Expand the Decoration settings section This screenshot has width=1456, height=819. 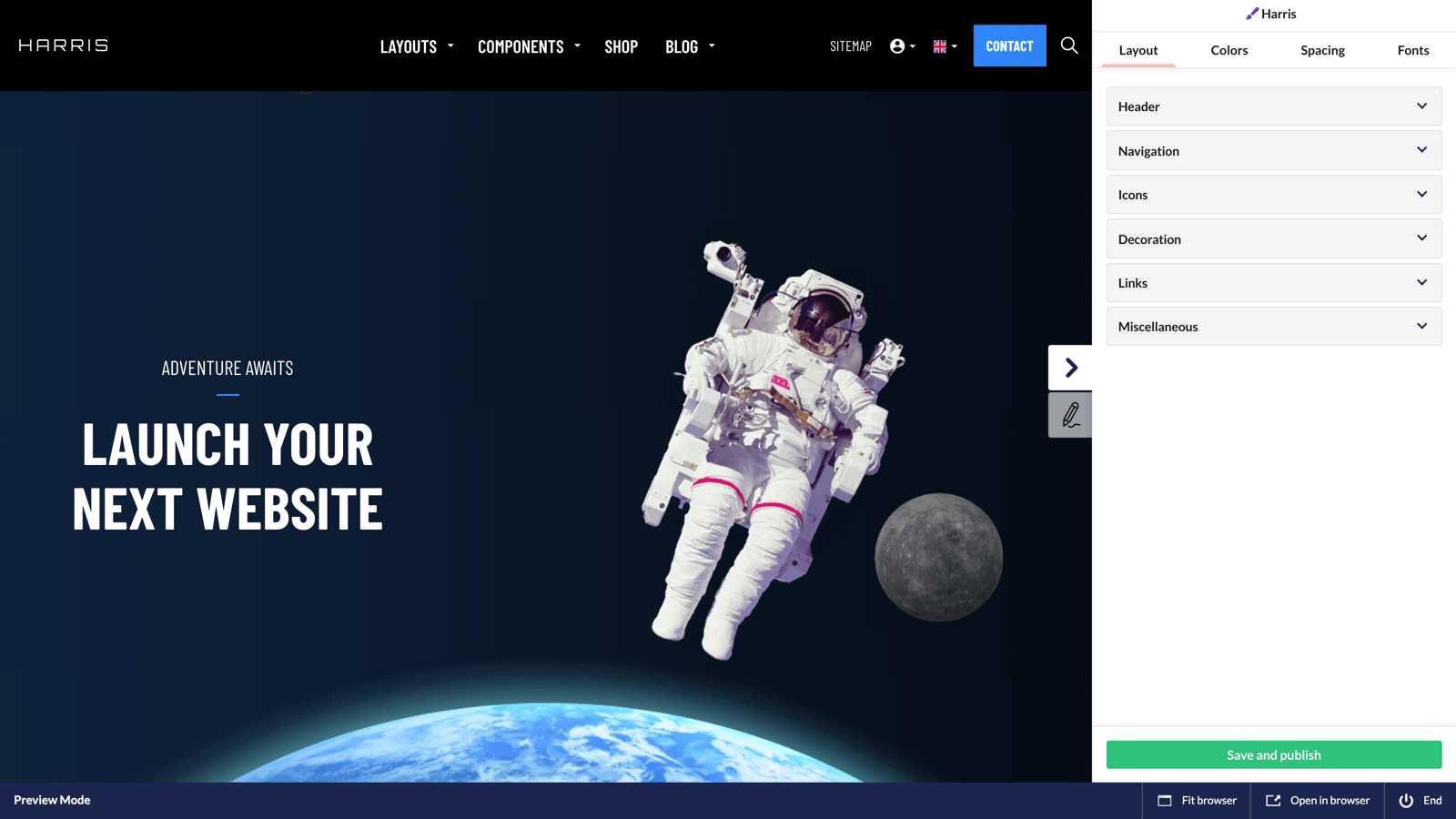(x=1273, y=239)
